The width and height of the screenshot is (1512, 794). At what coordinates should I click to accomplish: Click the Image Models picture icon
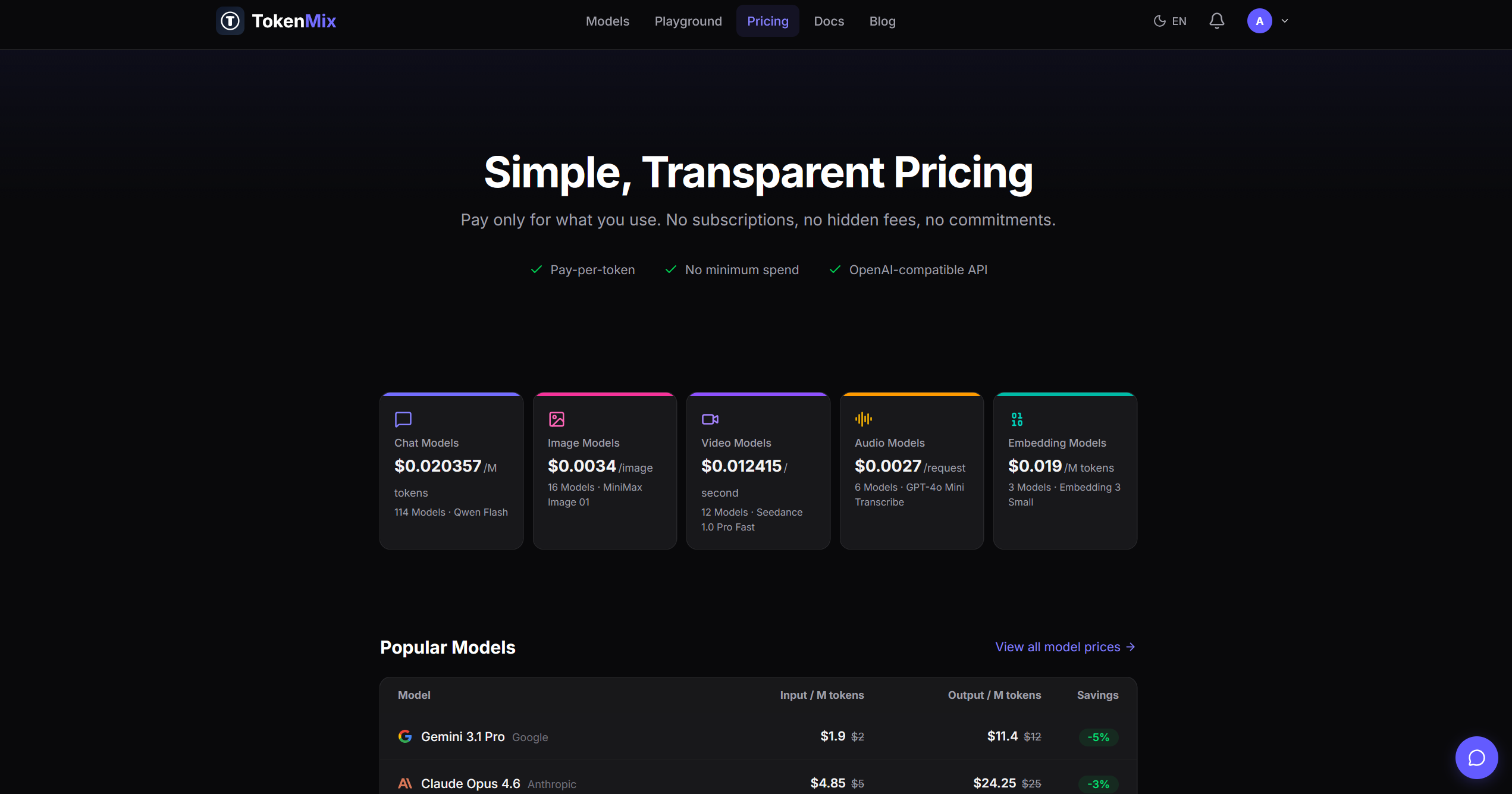pos(557,419)
